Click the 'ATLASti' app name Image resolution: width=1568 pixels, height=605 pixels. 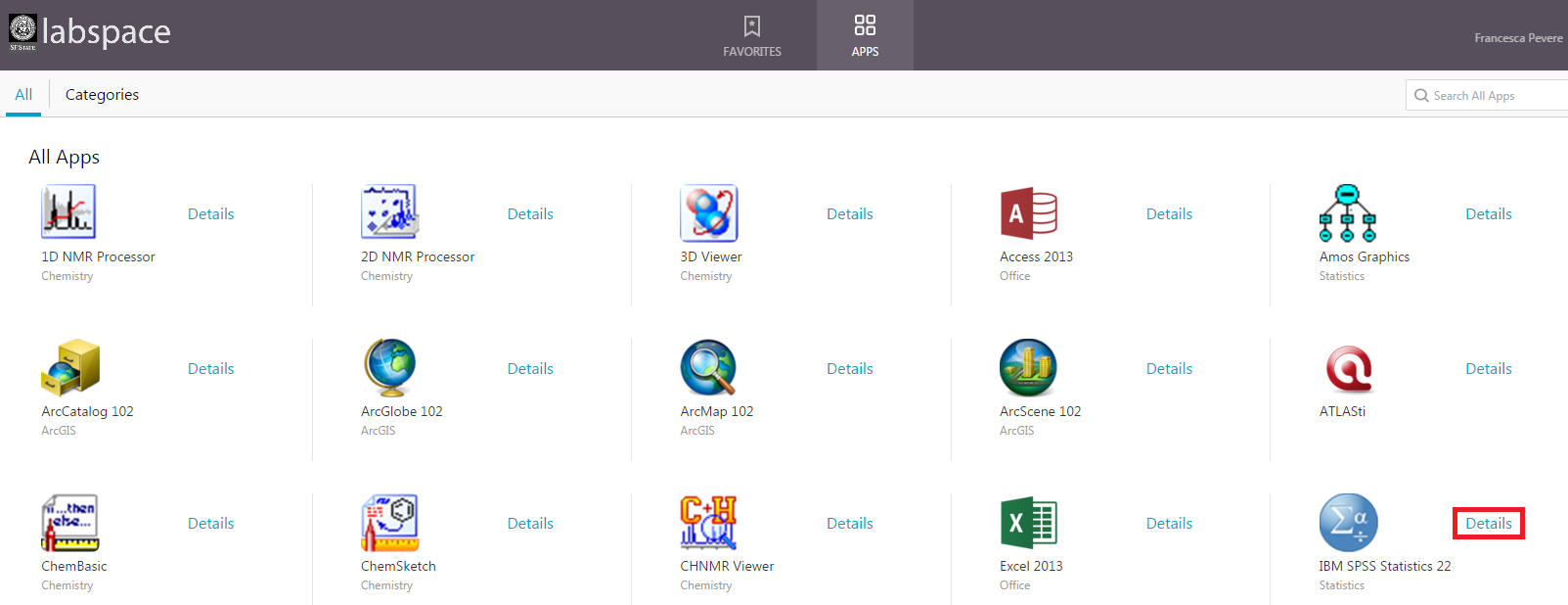pos(1342,411)
